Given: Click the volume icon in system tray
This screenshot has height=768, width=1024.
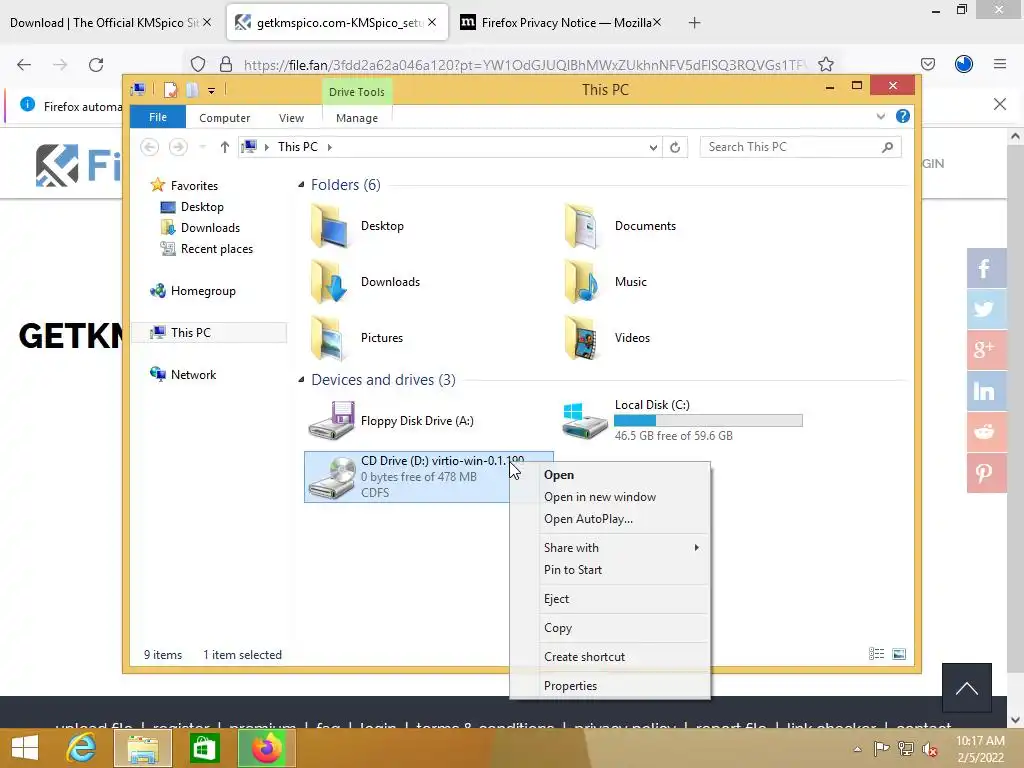Looking at the screenshot, I should (929, 748).
